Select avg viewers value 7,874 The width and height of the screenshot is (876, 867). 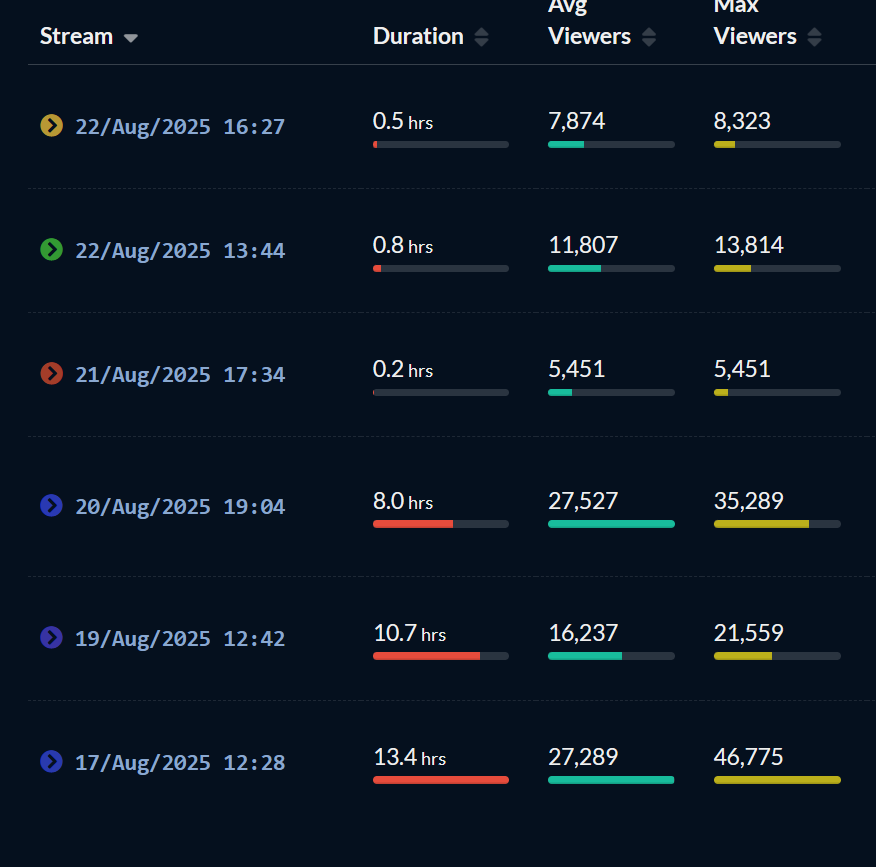tap(577, 121)
